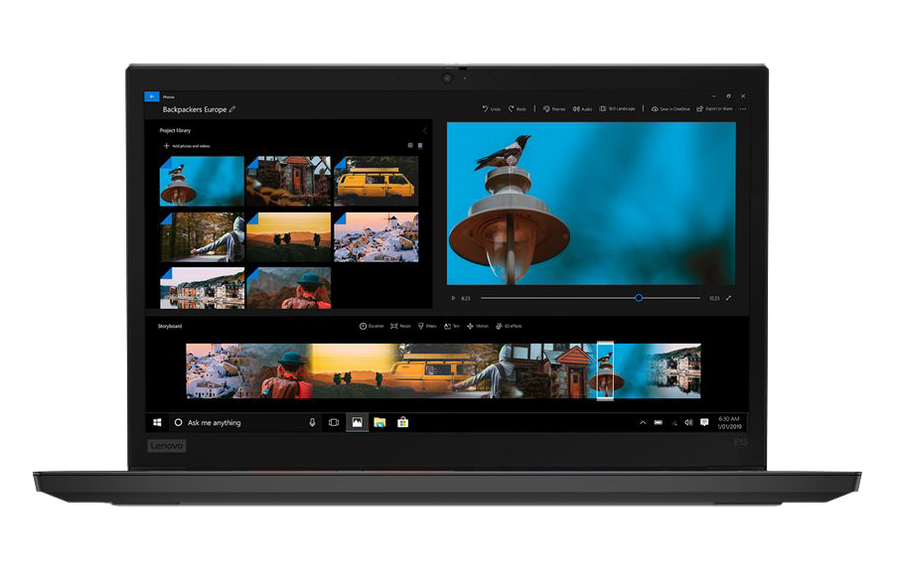Change the 16:9 Landscape aspect ratio
Viewport: 900px width, 580px height.
(618, 109)
